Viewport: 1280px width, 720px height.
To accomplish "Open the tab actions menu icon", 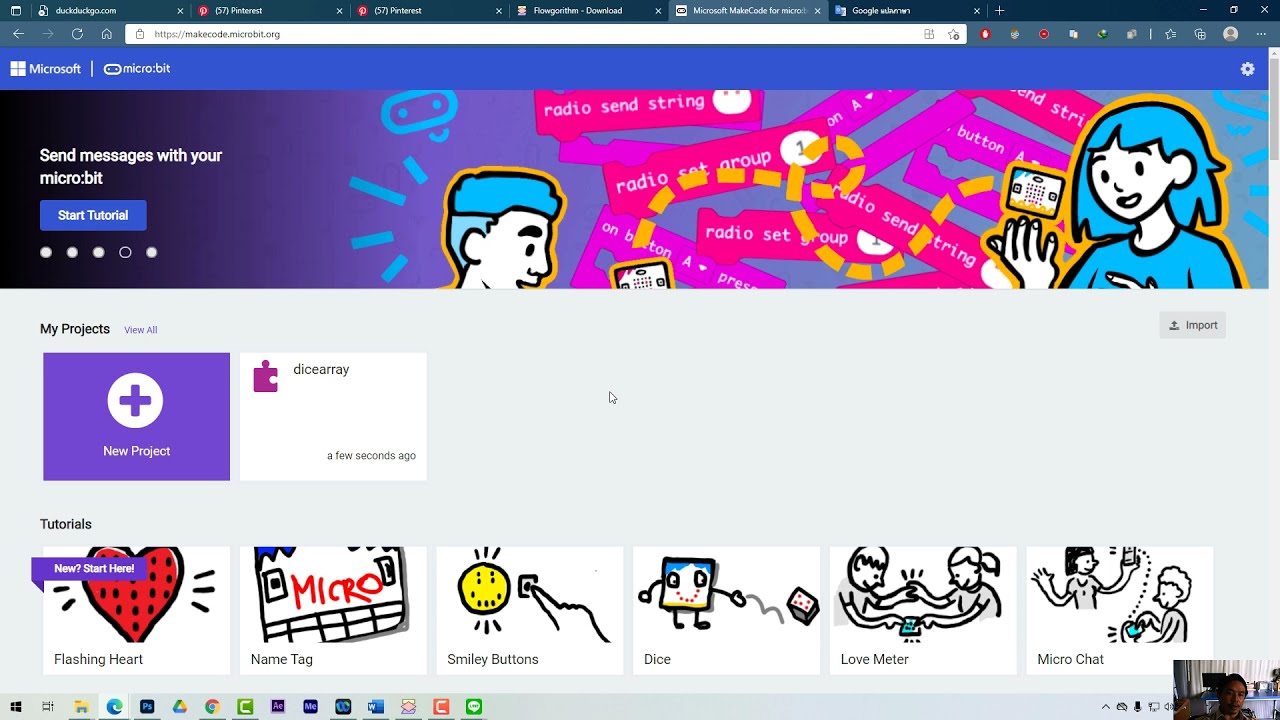I will [15, 11].
